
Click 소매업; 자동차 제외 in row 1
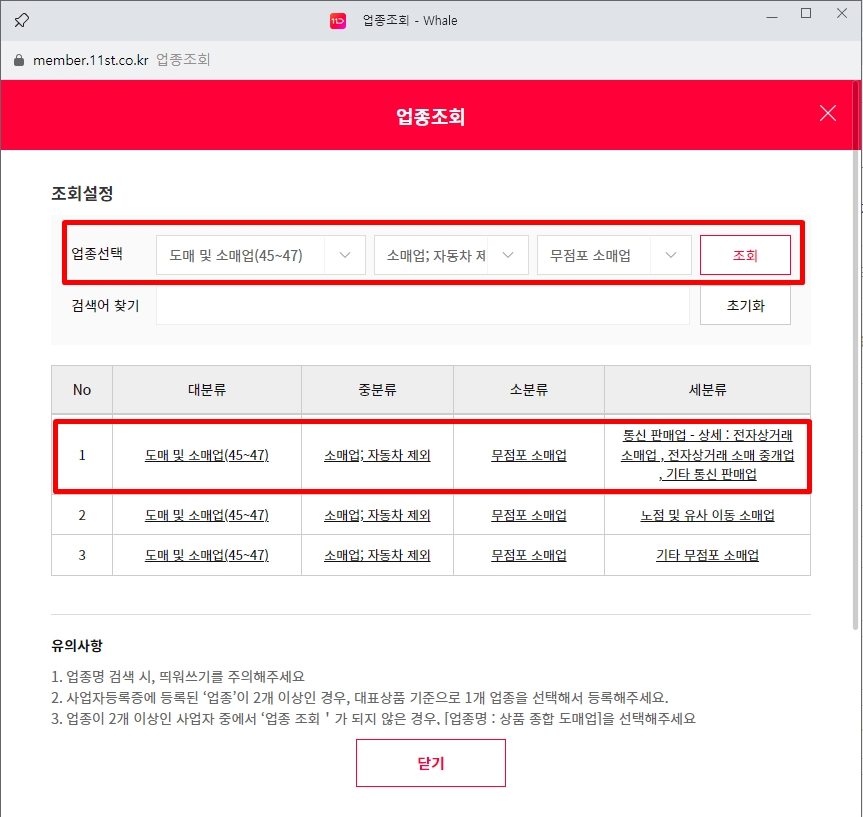[377, 455]
